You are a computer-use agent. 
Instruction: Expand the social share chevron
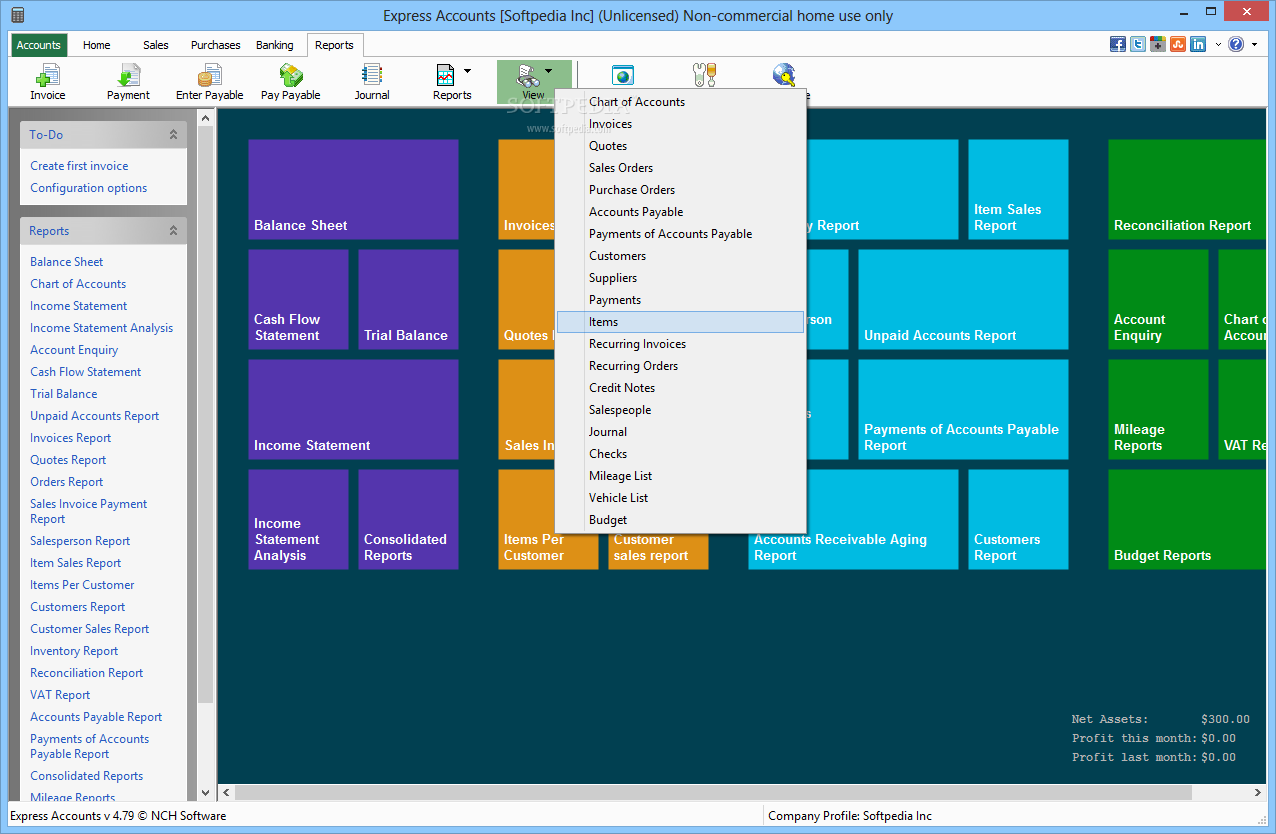tap(1217, 45)
